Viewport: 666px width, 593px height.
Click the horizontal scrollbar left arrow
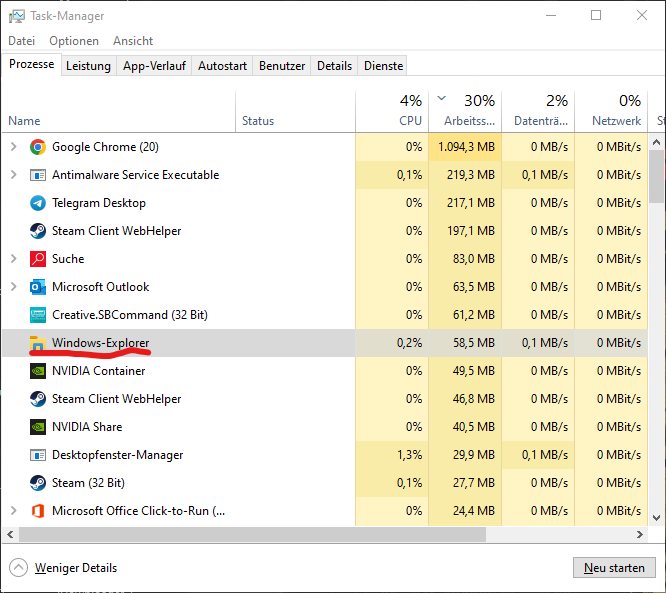10,534
